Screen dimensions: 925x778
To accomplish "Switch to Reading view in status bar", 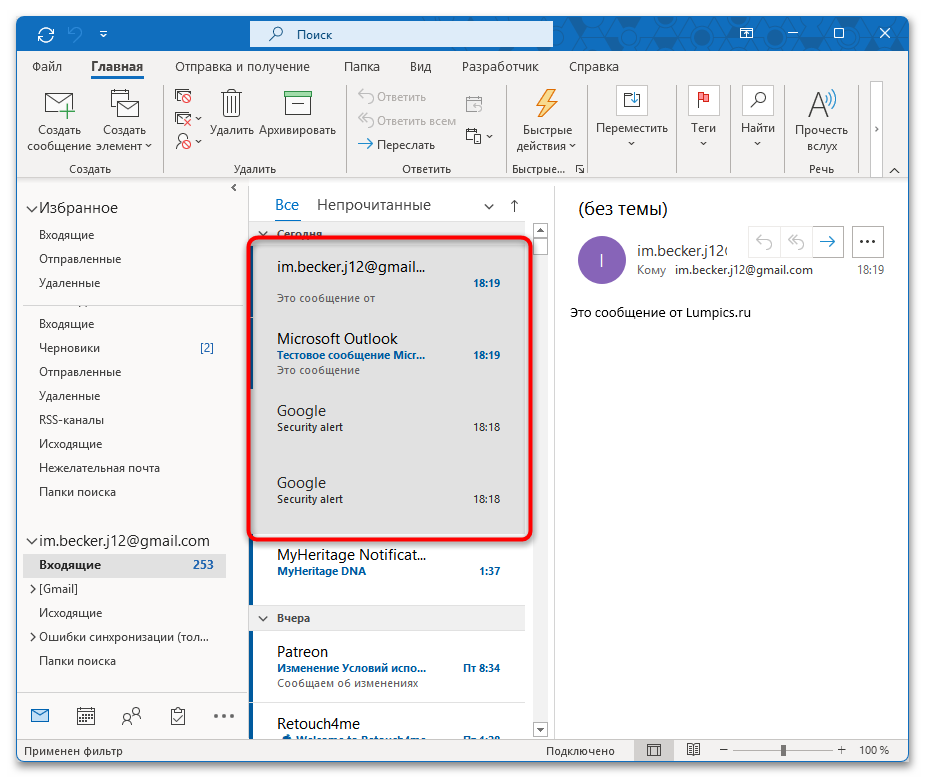I will click(693, 750).
